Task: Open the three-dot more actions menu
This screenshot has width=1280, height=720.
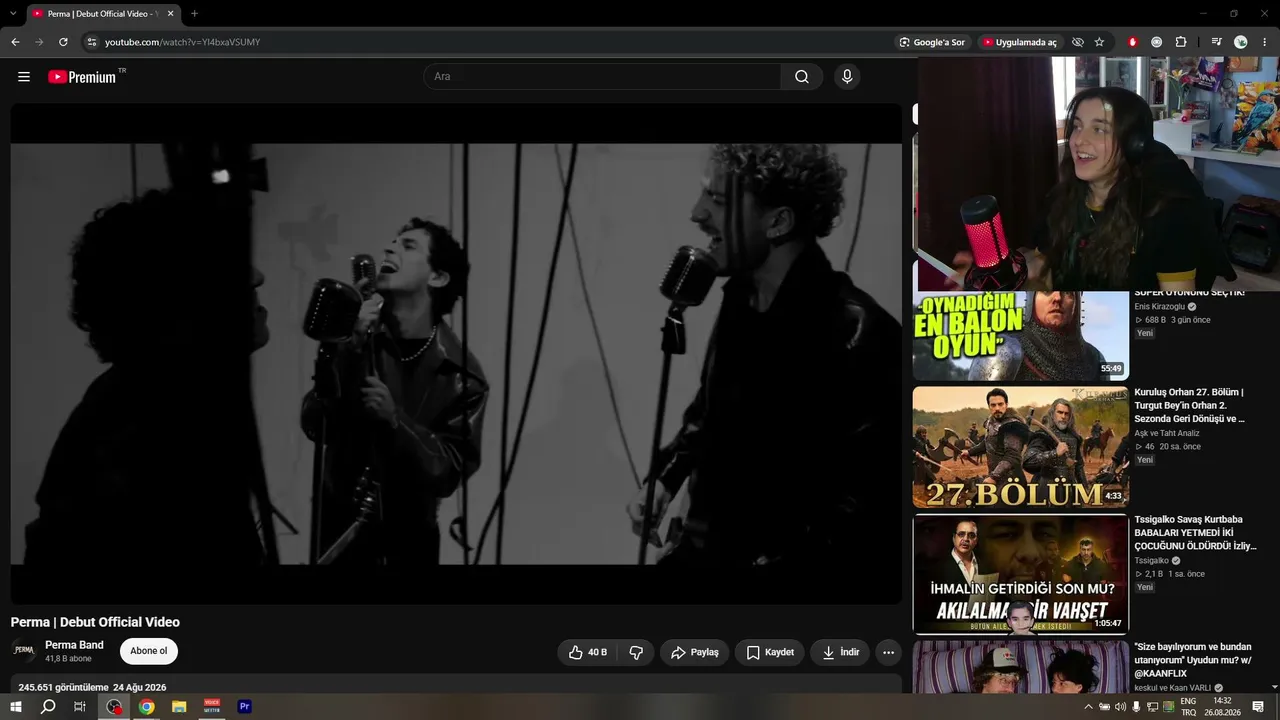Action: tap(888, 652)
